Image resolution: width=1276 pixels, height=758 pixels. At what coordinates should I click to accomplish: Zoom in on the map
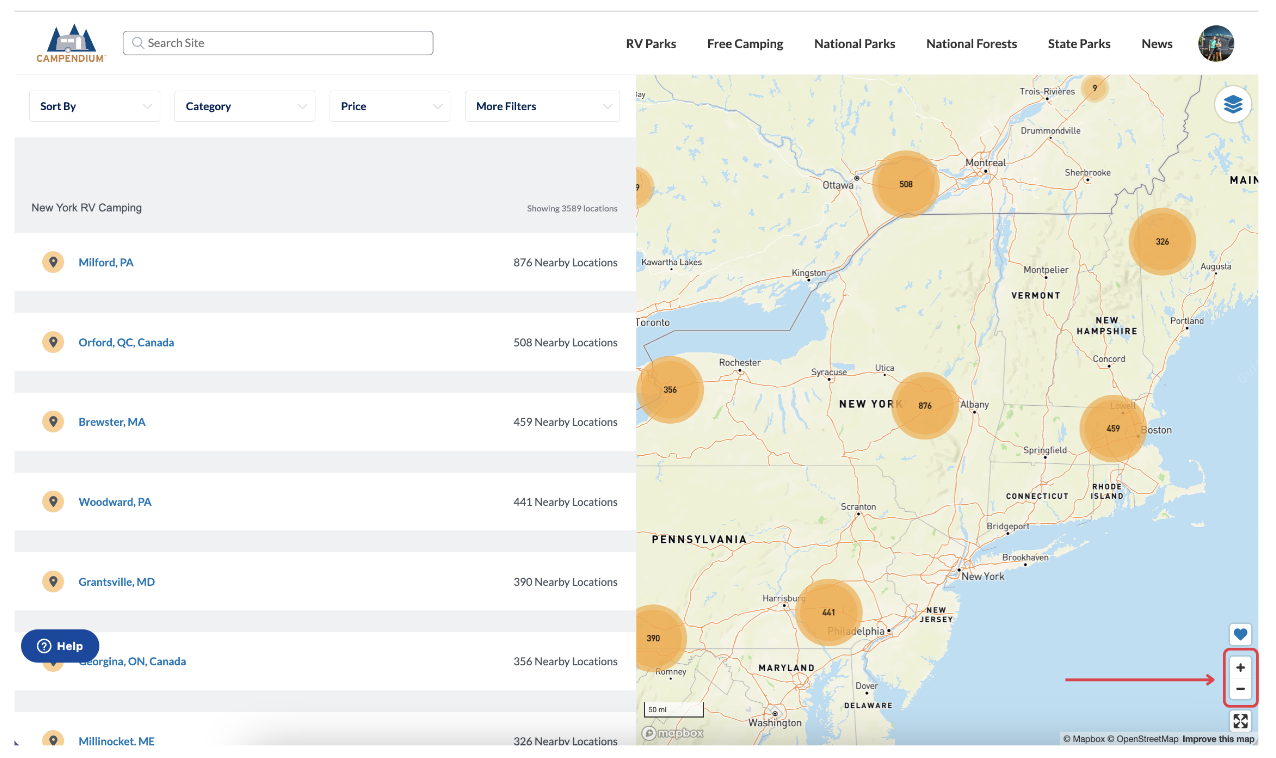(1240, 667)
